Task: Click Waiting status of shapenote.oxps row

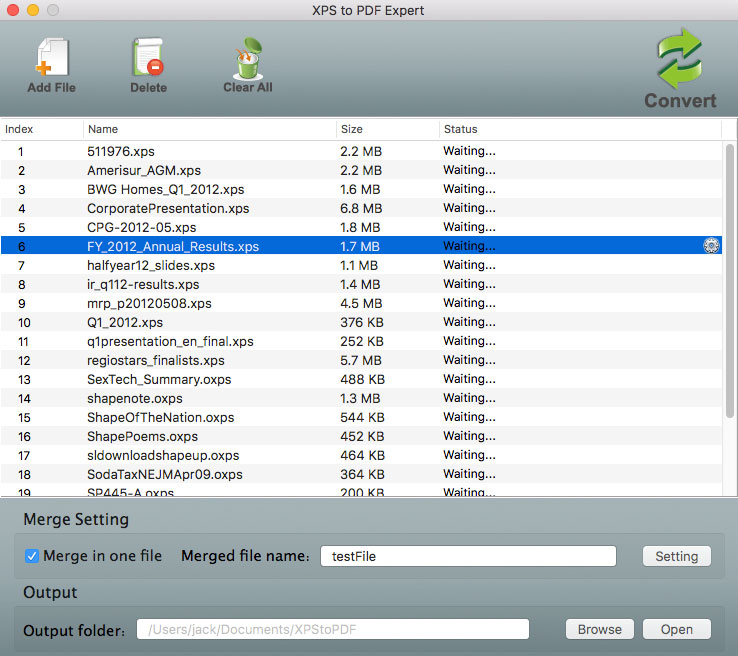Action: pos(469,398)
